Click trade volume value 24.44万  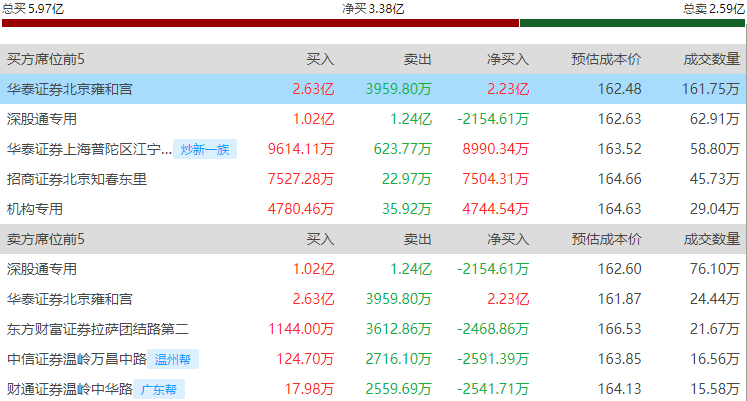[715, 299]
